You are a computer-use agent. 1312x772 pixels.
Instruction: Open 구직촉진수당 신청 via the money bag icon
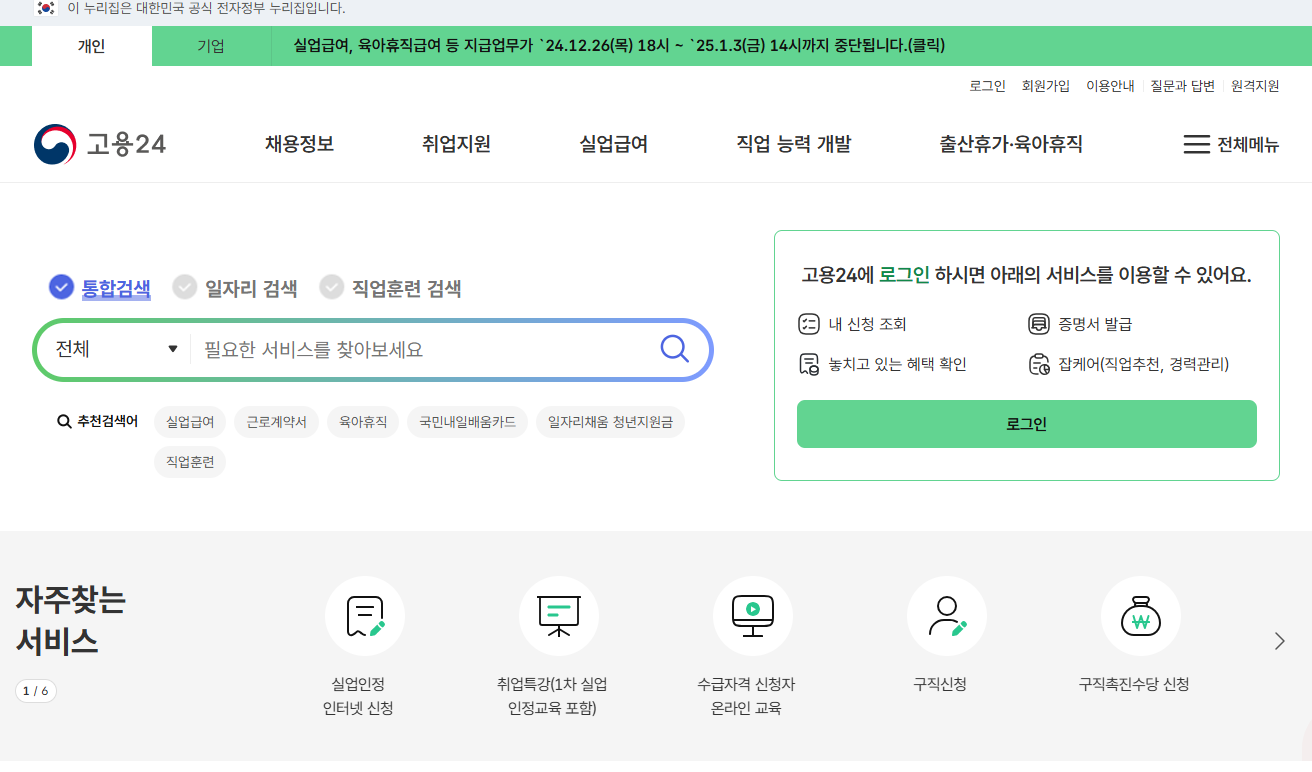[x=1141, y=615]
